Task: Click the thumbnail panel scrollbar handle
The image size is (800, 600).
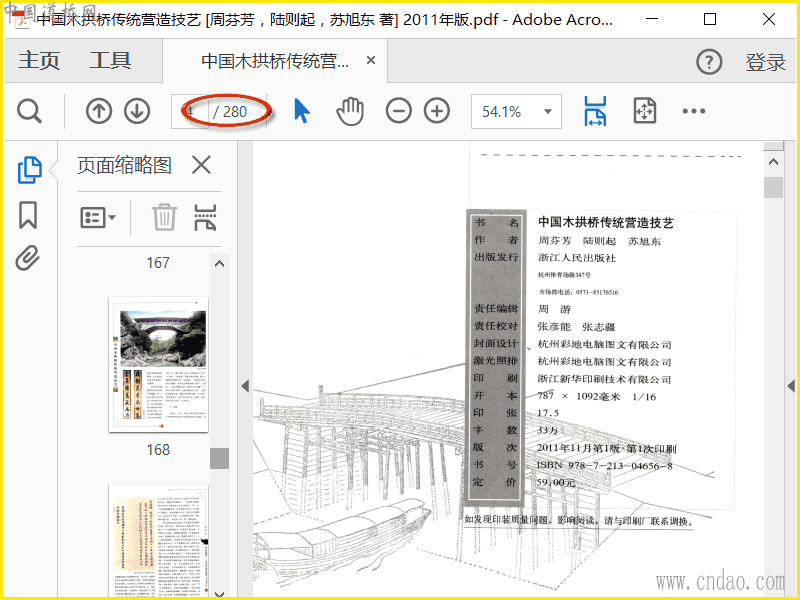Action: pyautogui.click(x=219, y=458)
